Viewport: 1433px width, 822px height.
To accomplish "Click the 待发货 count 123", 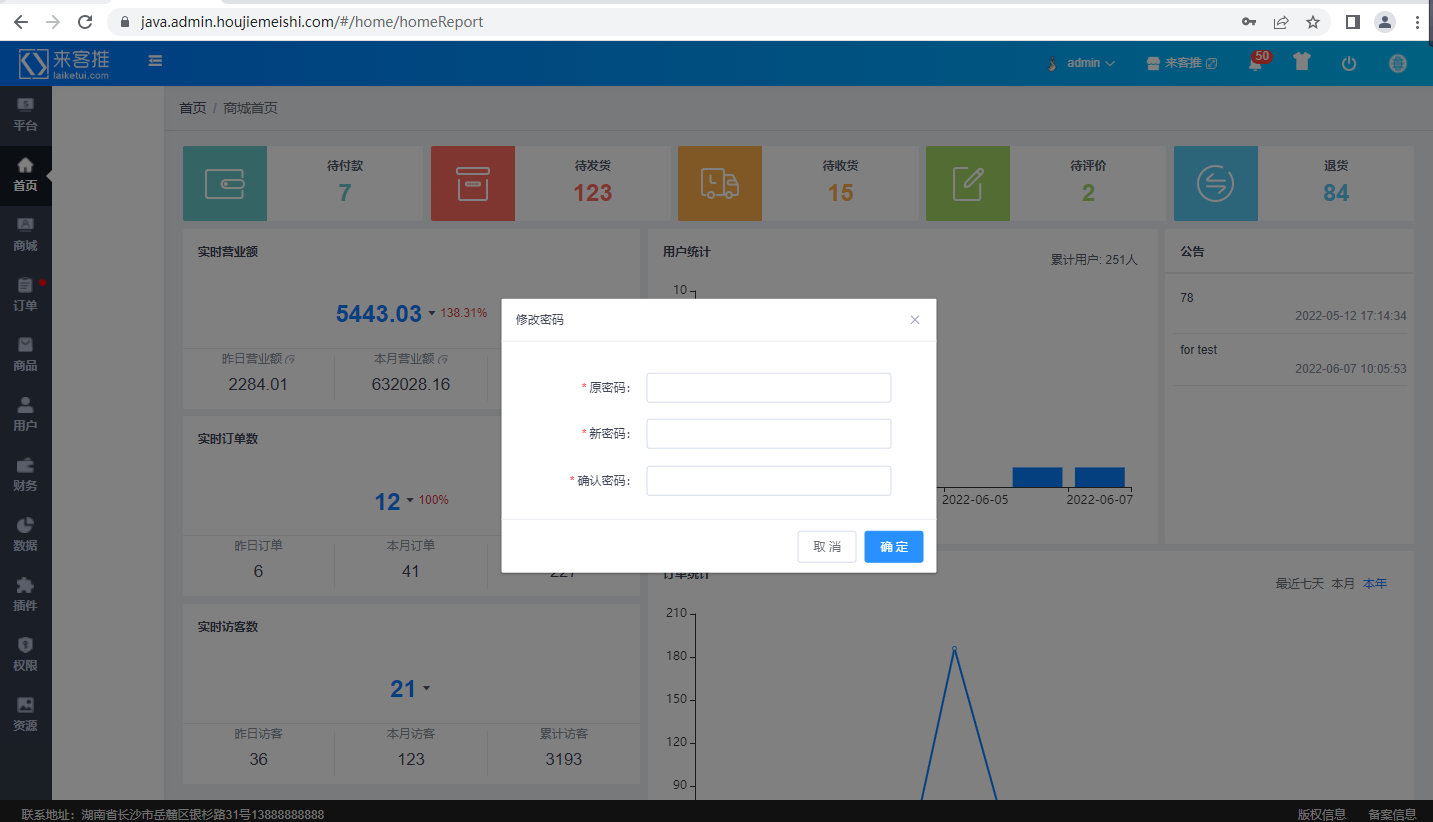I will (x=593, y=193).
